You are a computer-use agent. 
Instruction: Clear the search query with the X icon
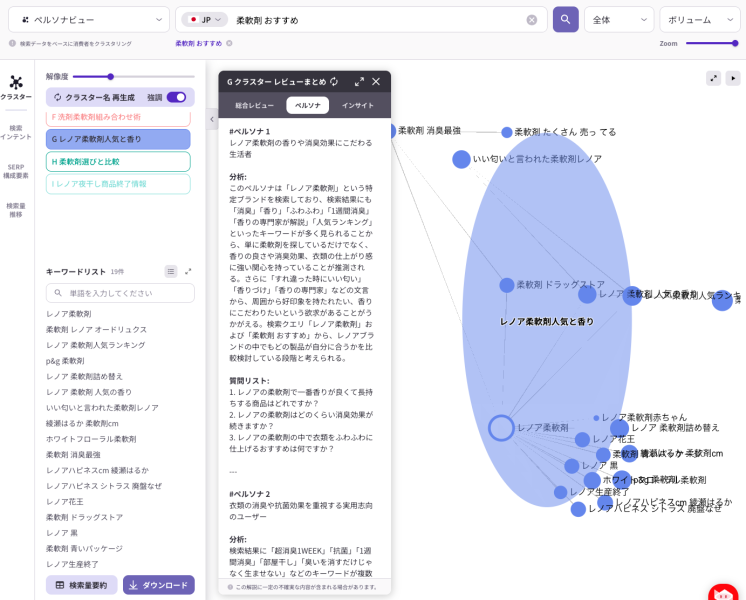532,20
